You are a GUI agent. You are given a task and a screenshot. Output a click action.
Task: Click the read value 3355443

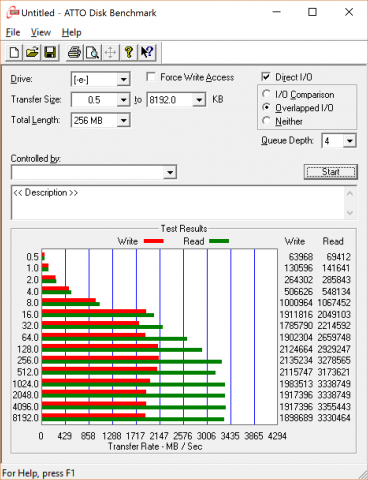pyautogui.click(x=334, y=407)
